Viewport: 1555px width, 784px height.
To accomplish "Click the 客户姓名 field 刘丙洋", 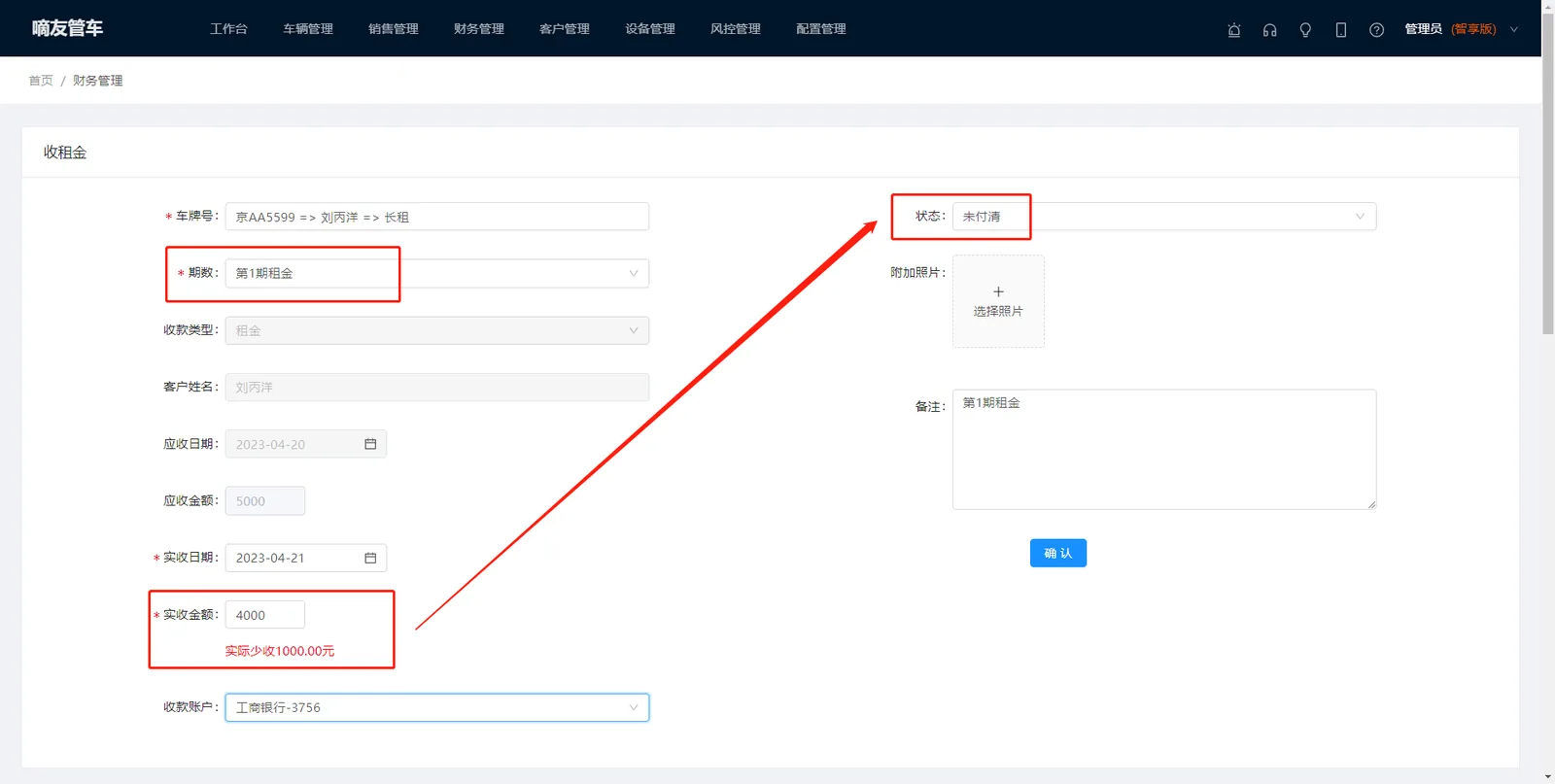I will [437, 387].
